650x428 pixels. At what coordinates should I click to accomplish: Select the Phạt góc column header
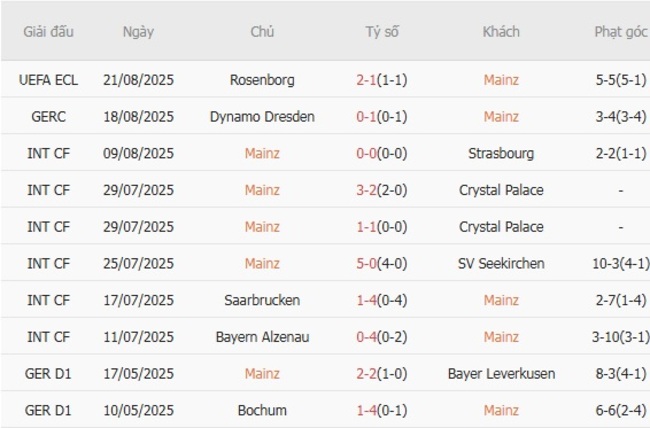pos(621,31)
